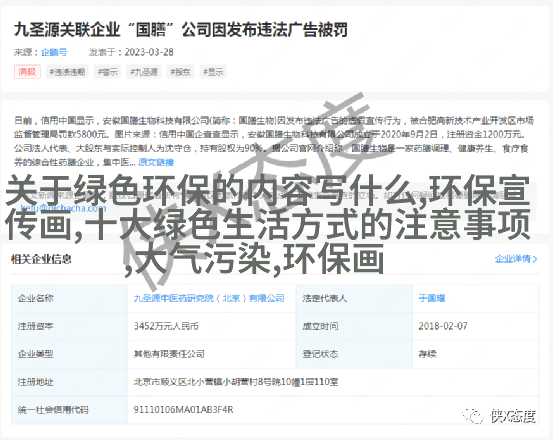553x440 pixels.
Task: Click the 3452万元人民币 value cell
Action: click(211, 326)
